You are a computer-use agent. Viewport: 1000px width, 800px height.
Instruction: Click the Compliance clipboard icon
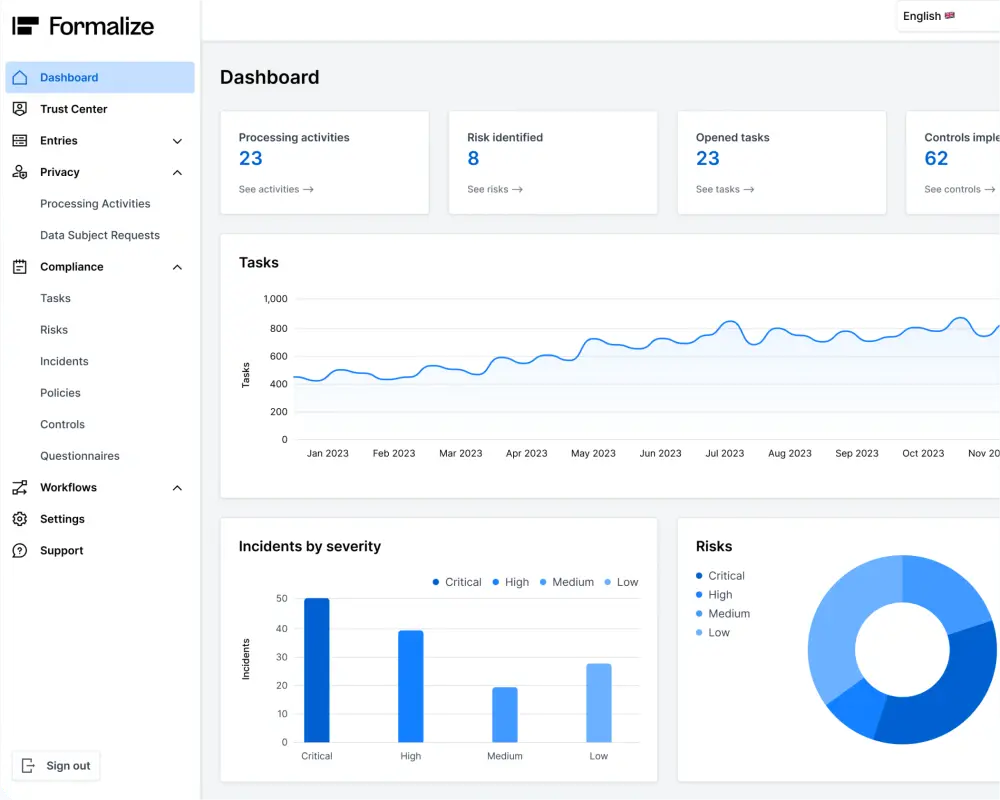point(20,267)
